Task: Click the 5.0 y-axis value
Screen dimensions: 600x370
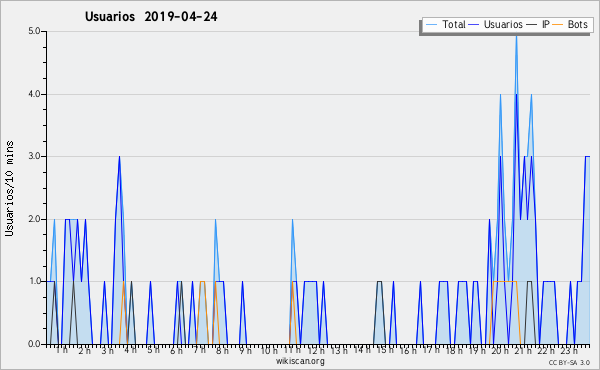Action: (34, 31)
